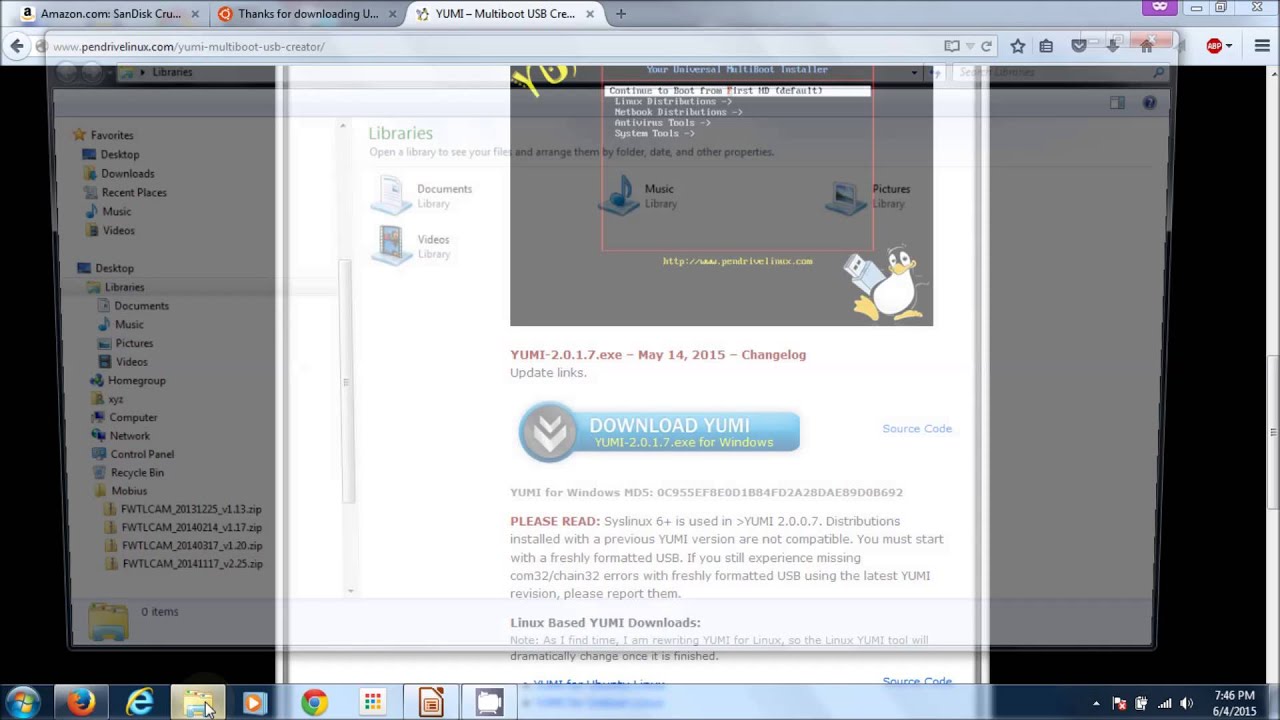Select Recycle Bin in the navigation tree
1280x720 pixels.
point(137,472)
